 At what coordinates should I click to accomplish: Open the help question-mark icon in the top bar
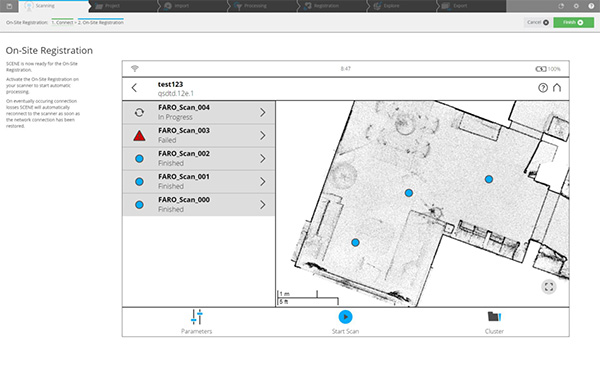591,6
